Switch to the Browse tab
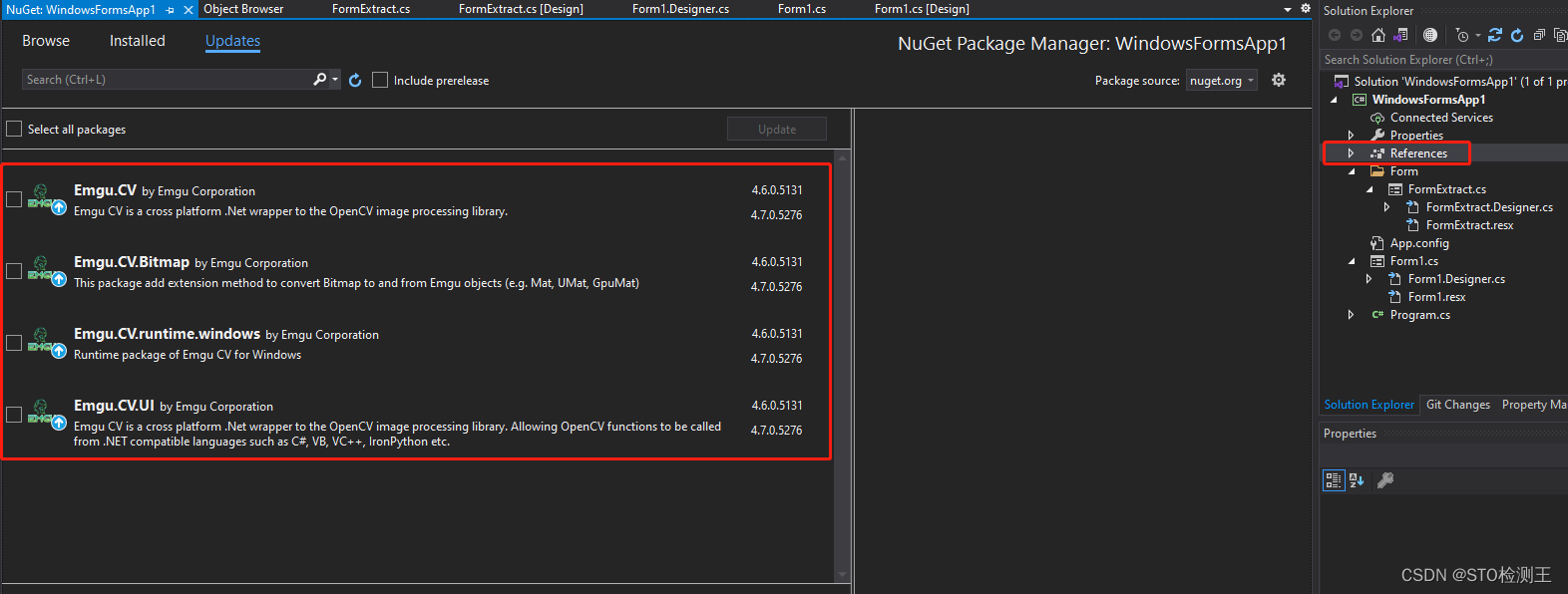 point(46,41)
